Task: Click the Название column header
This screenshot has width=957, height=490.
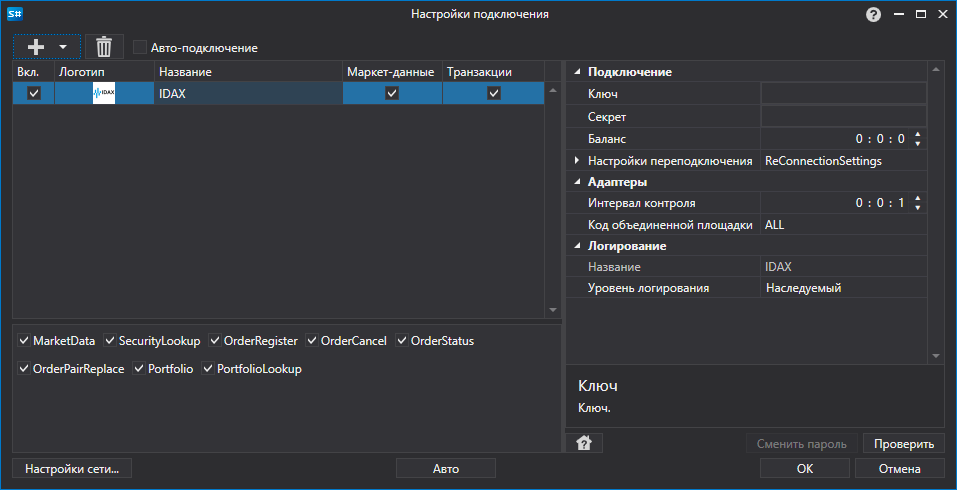Action: (248, 72)
